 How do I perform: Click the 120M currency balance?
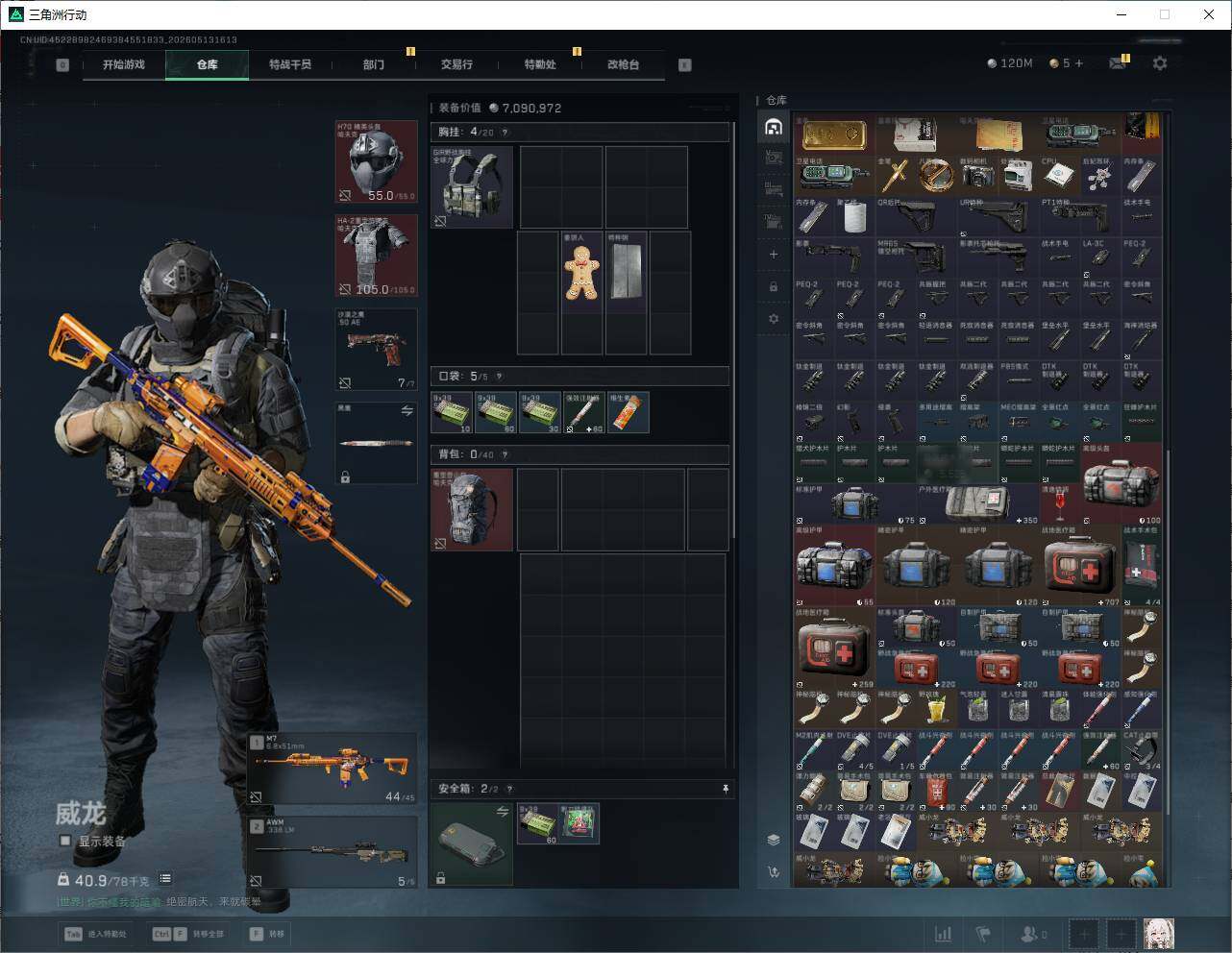tap(1010, 63)
